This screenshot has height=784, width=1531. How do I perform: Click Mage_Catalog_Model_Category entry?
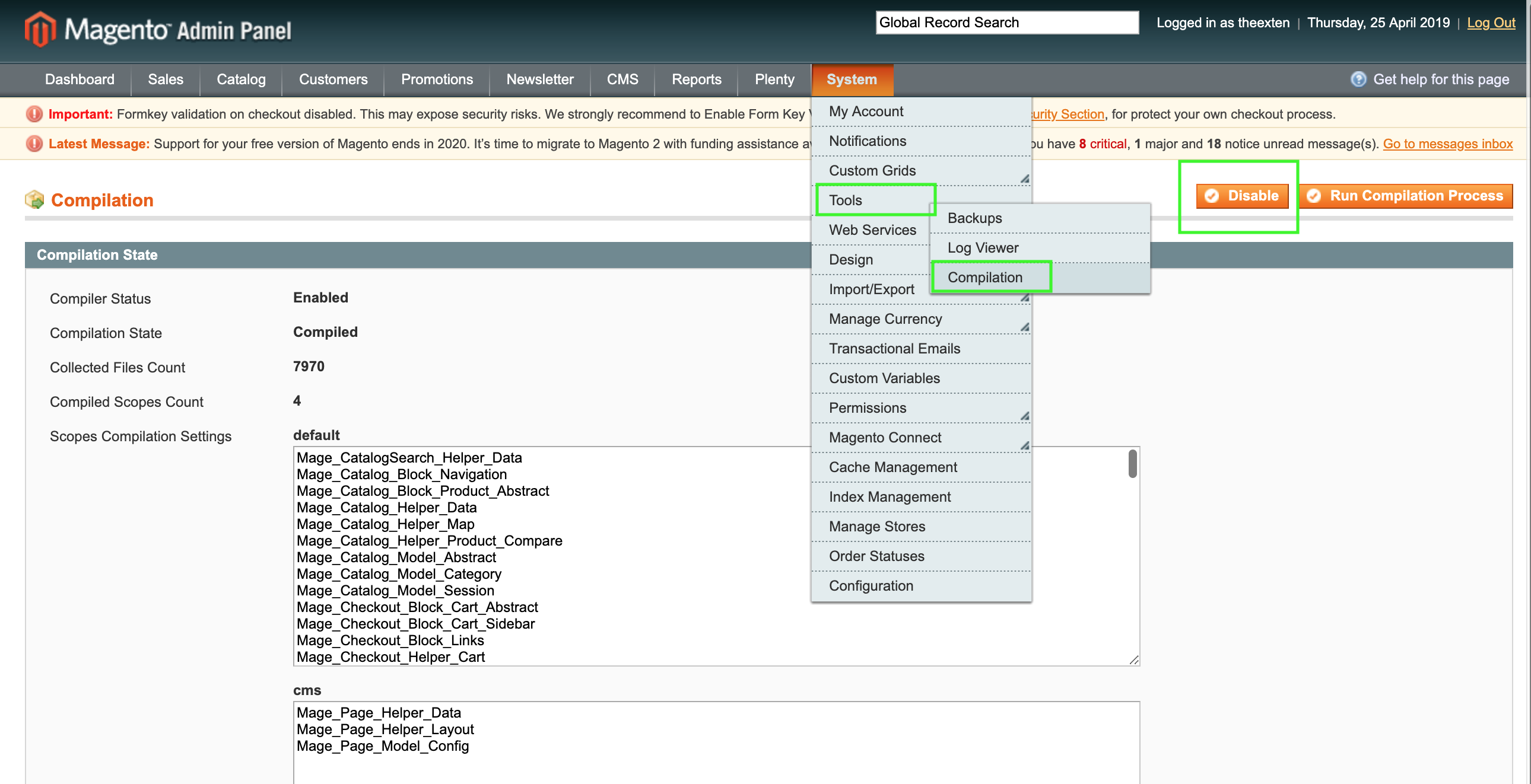[399, 573]
